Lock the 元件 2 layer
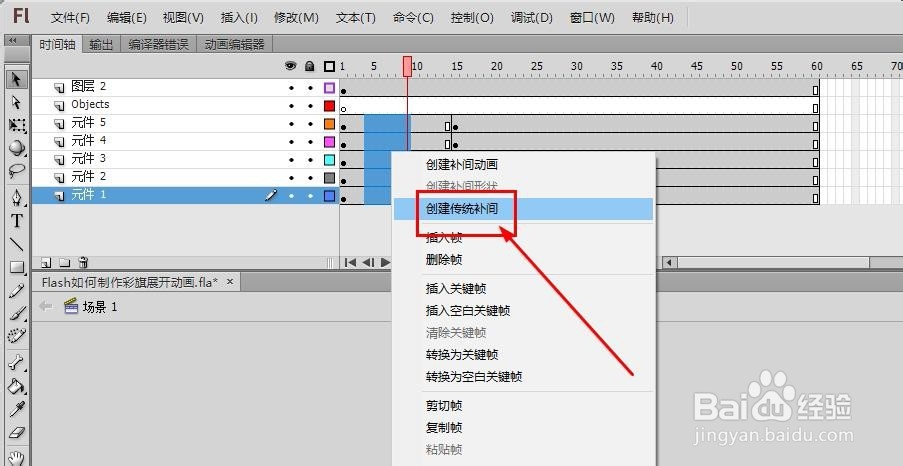This screenshot has height=466, width=903. (310, 179)
